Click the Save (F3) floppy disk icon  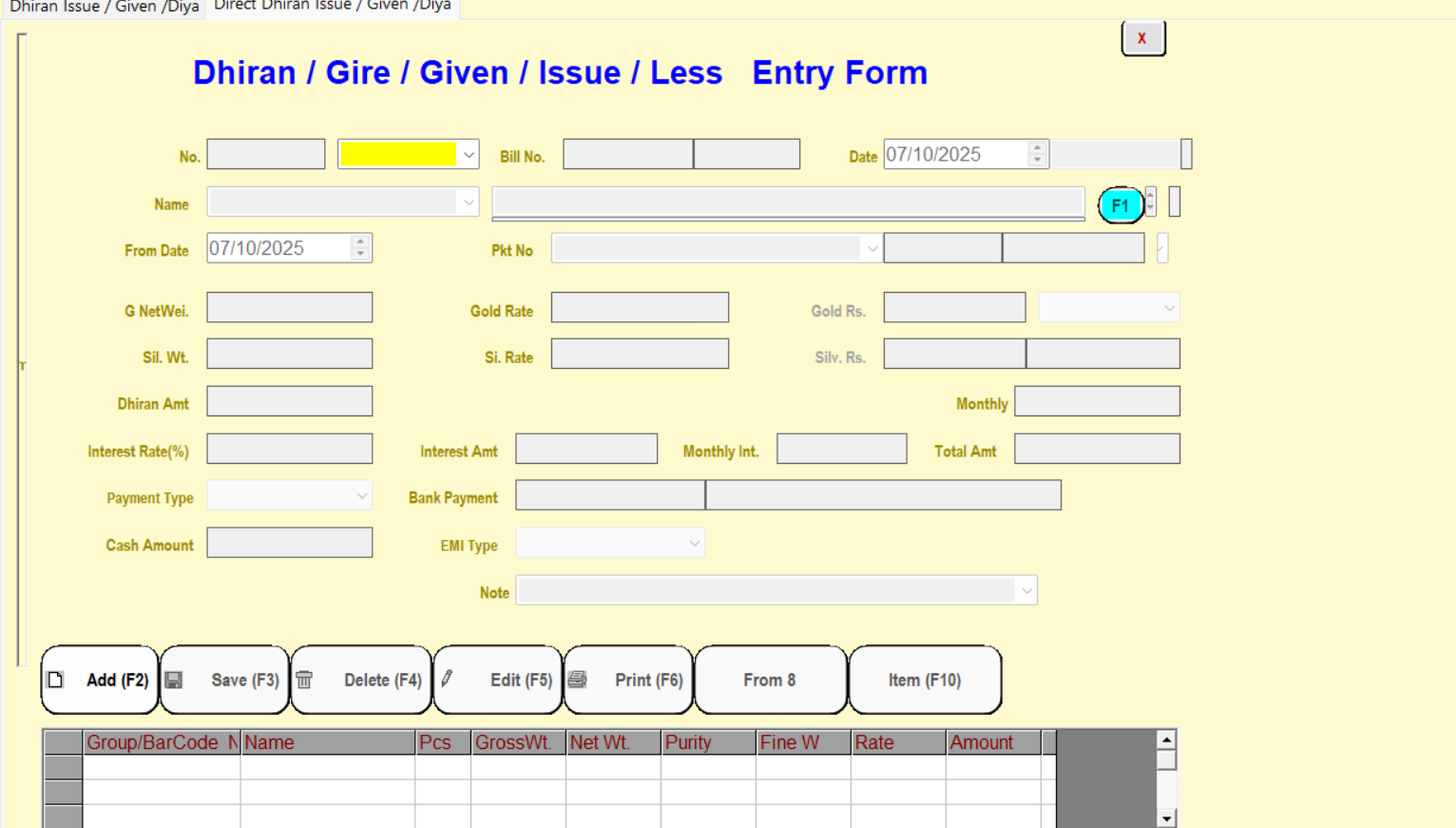coord(174,680)
